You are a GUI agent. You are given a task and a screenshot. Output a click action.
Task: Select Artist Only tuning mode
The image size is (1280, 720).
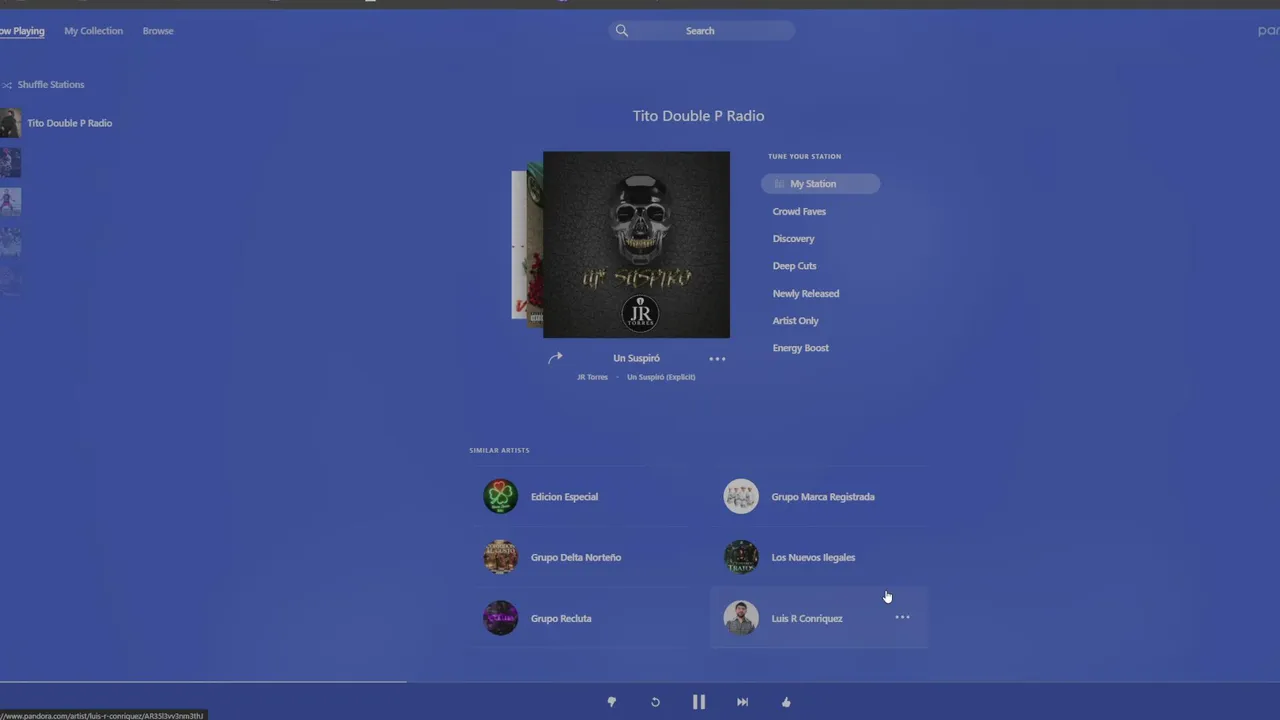coord(795,321)
